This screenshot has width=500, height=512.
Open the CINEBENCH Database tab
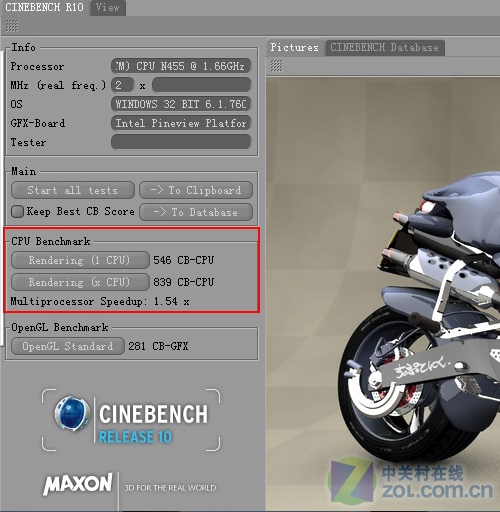pyautogui.click(x=384, y=47)
